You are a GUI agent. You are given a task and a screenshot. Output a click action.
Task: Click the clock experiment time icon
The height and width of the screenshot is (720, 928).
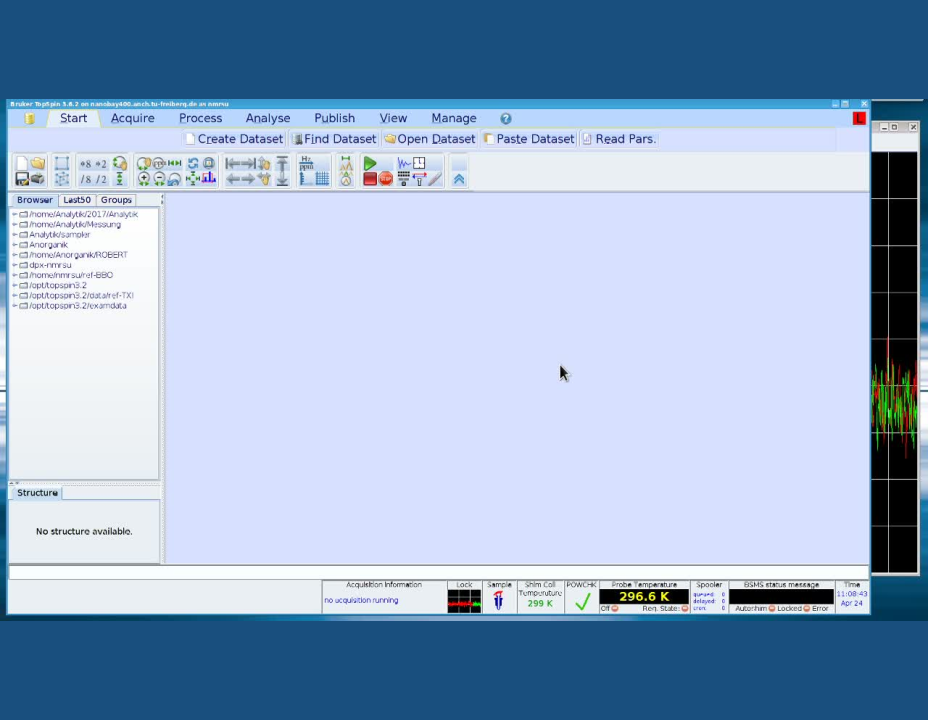(419, 163)
